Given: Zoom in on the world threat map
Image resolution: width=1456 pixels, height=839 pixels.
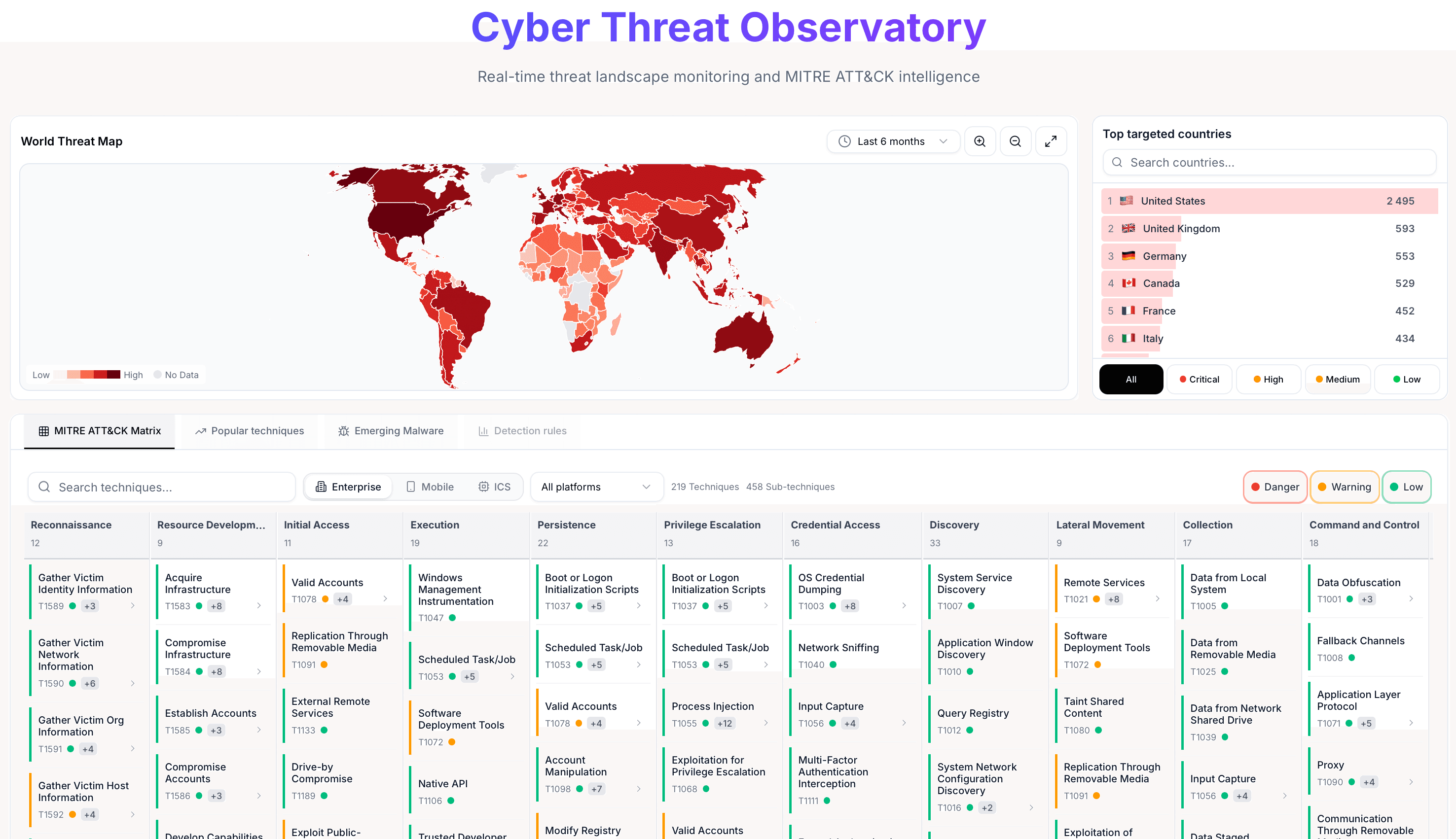Looking at the screenshot, I should (x=980, y=141).
